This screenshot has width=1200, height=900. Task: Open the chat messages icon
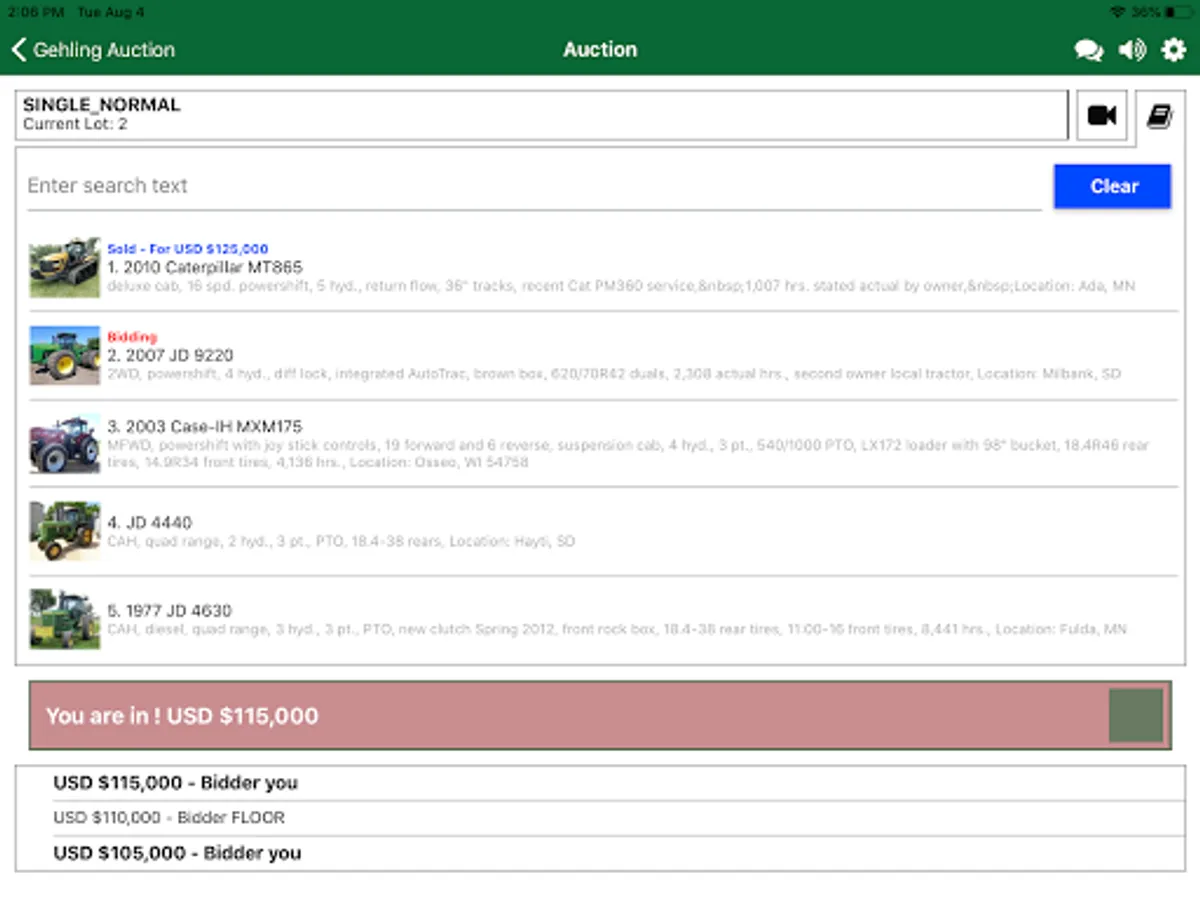point(1088,50)
